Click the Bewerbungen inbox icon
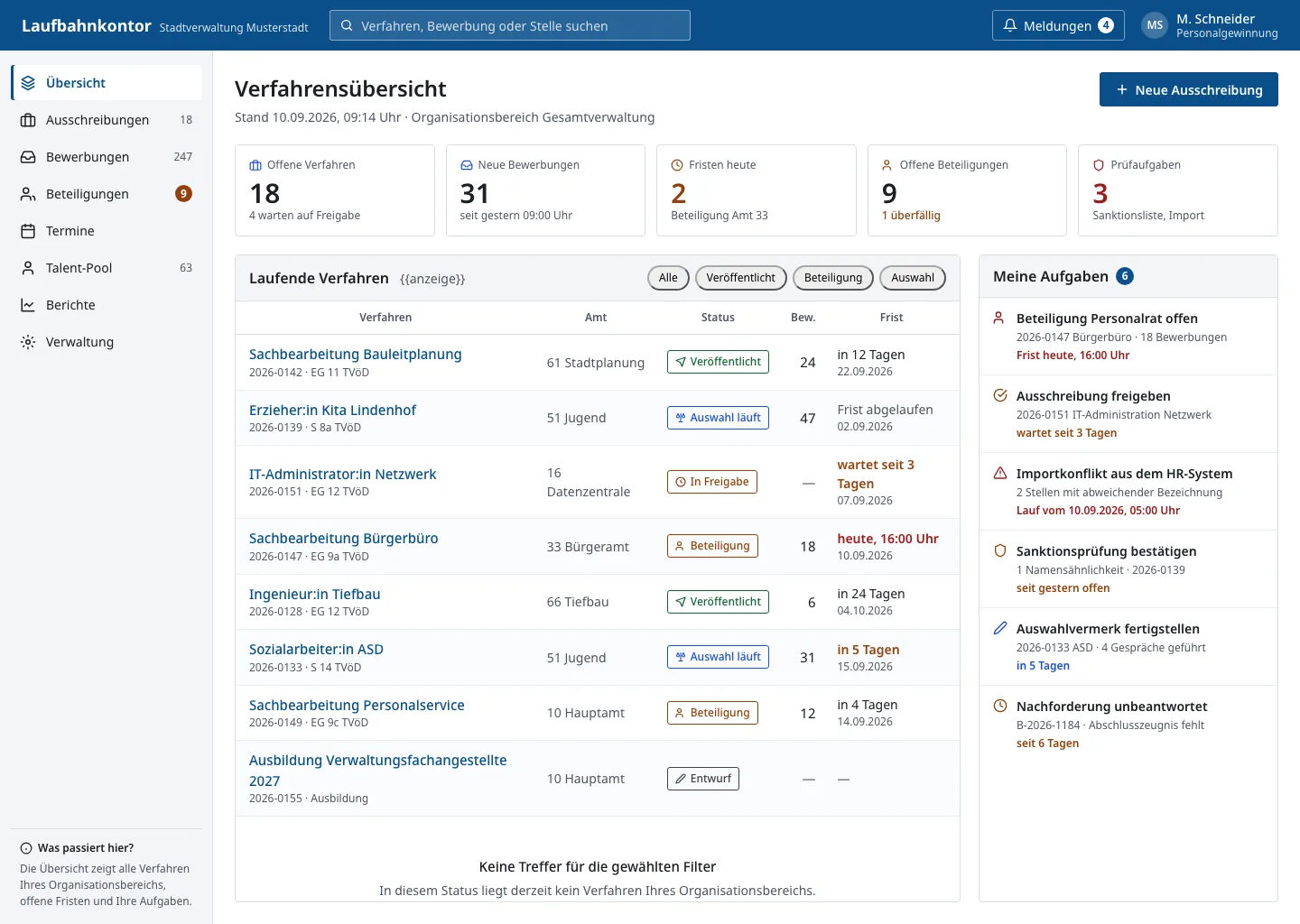The image size is (1300, 924). pos(28,157)
